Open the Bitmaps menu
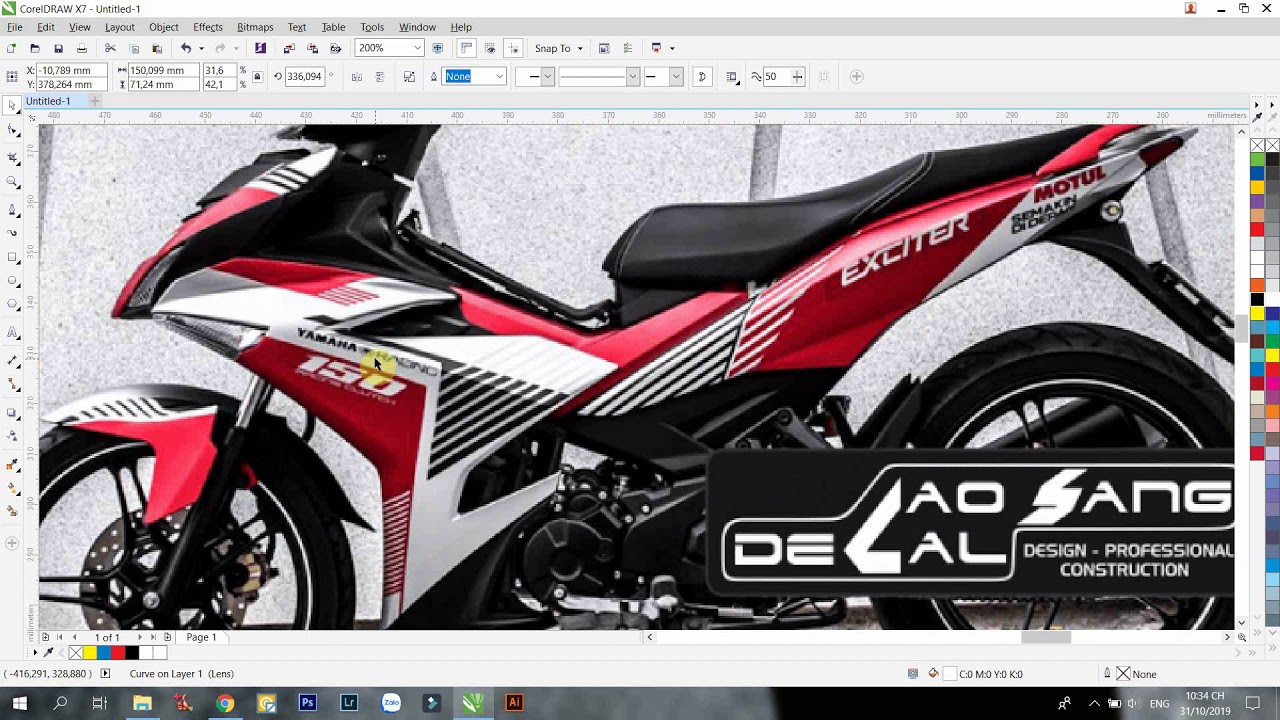This screenshot has height=720, width=1280. tap(255, 27)
